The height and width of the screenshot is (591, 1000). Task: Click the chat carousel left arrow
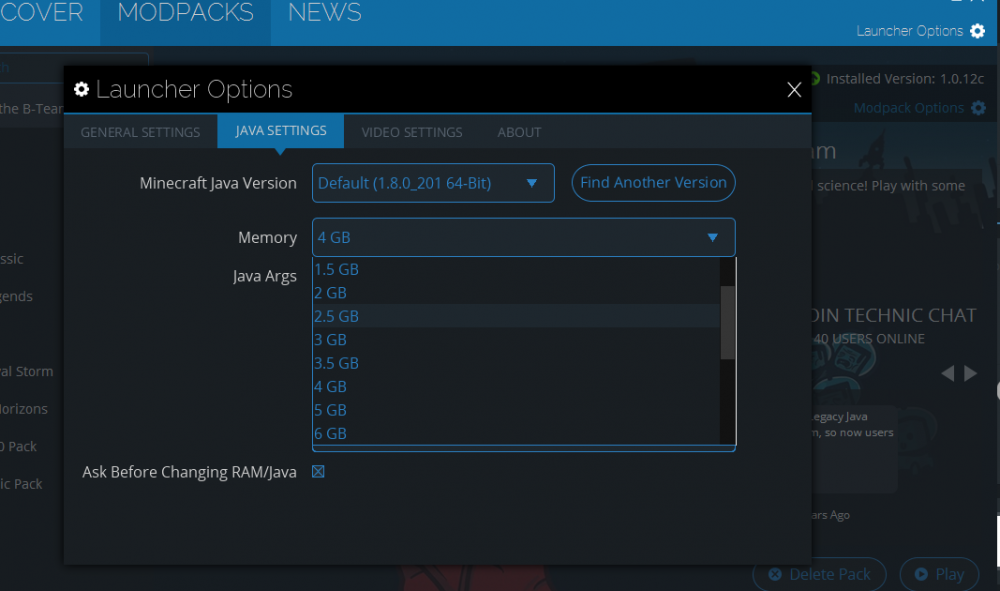tap(948, 373)
